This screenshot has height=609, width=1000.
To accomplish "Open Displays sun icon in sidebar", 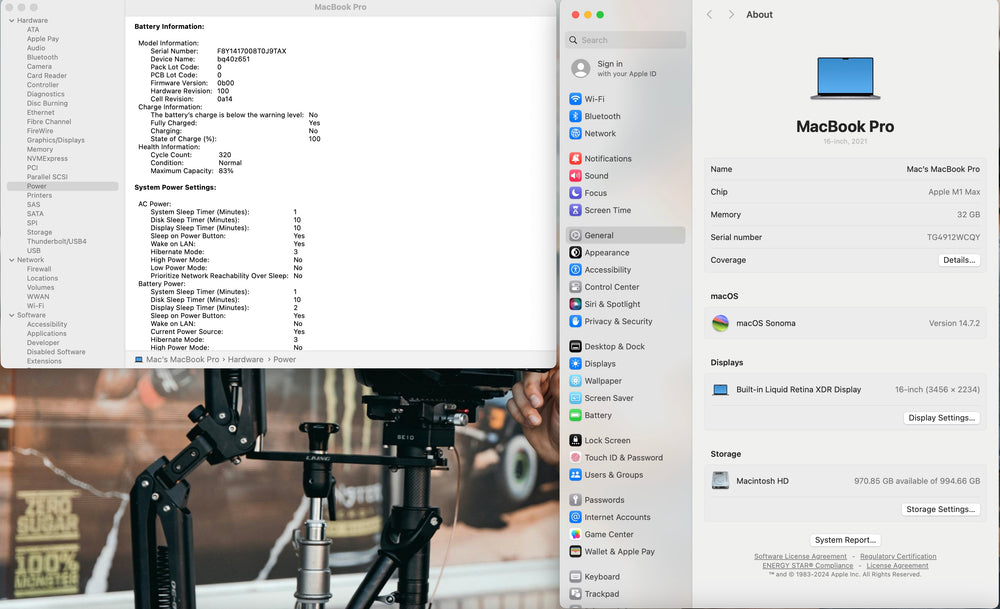I will pyautogui.click(x=575, y=363).
